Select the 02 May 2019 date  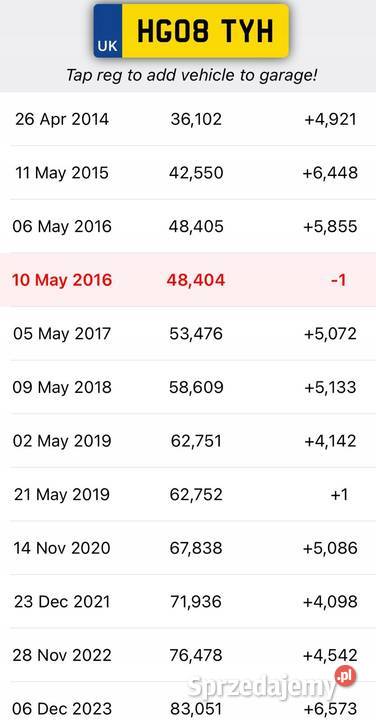click(62, 441)
